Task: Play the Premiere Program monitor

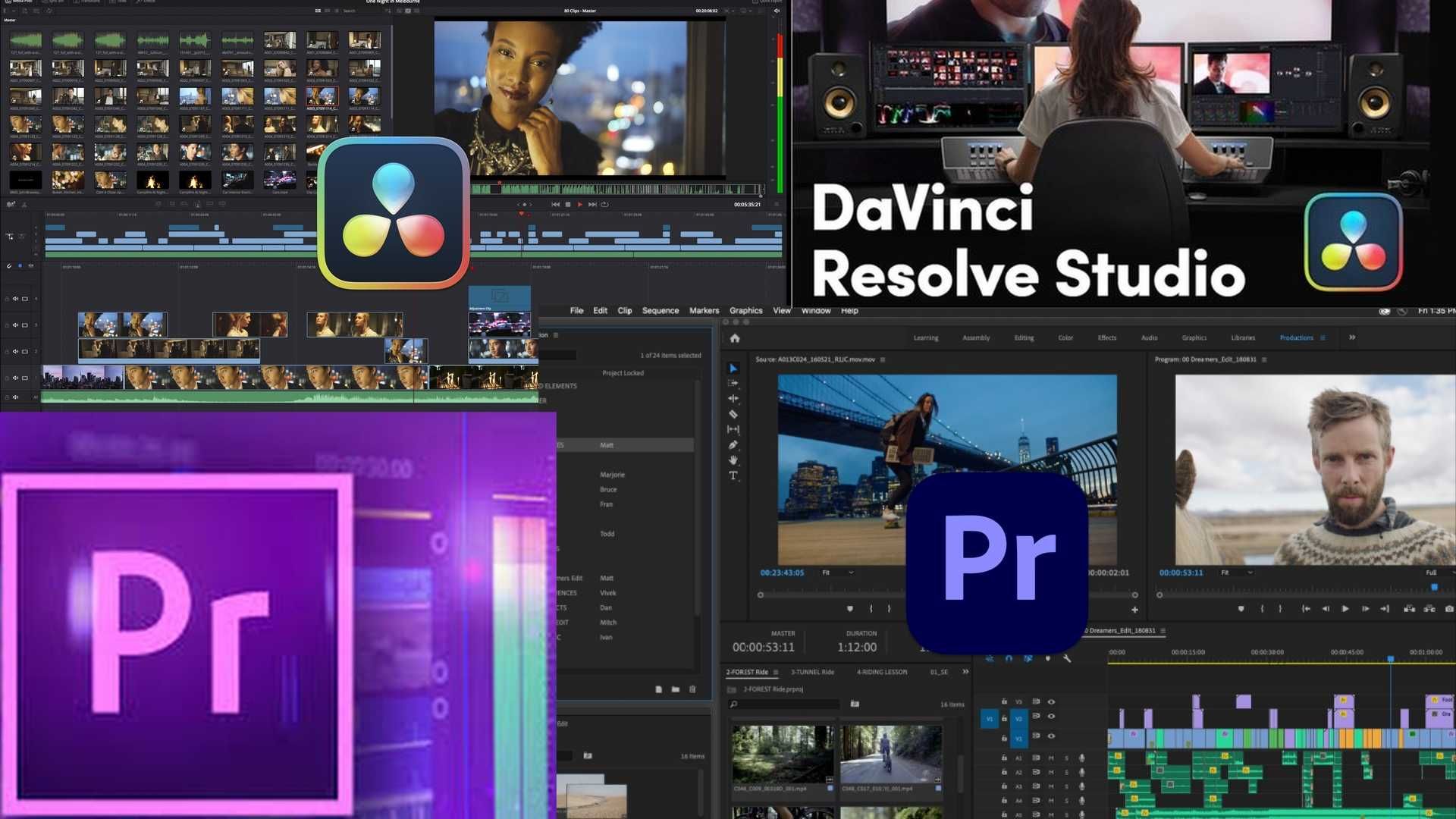Action: tap(1345, 609)
